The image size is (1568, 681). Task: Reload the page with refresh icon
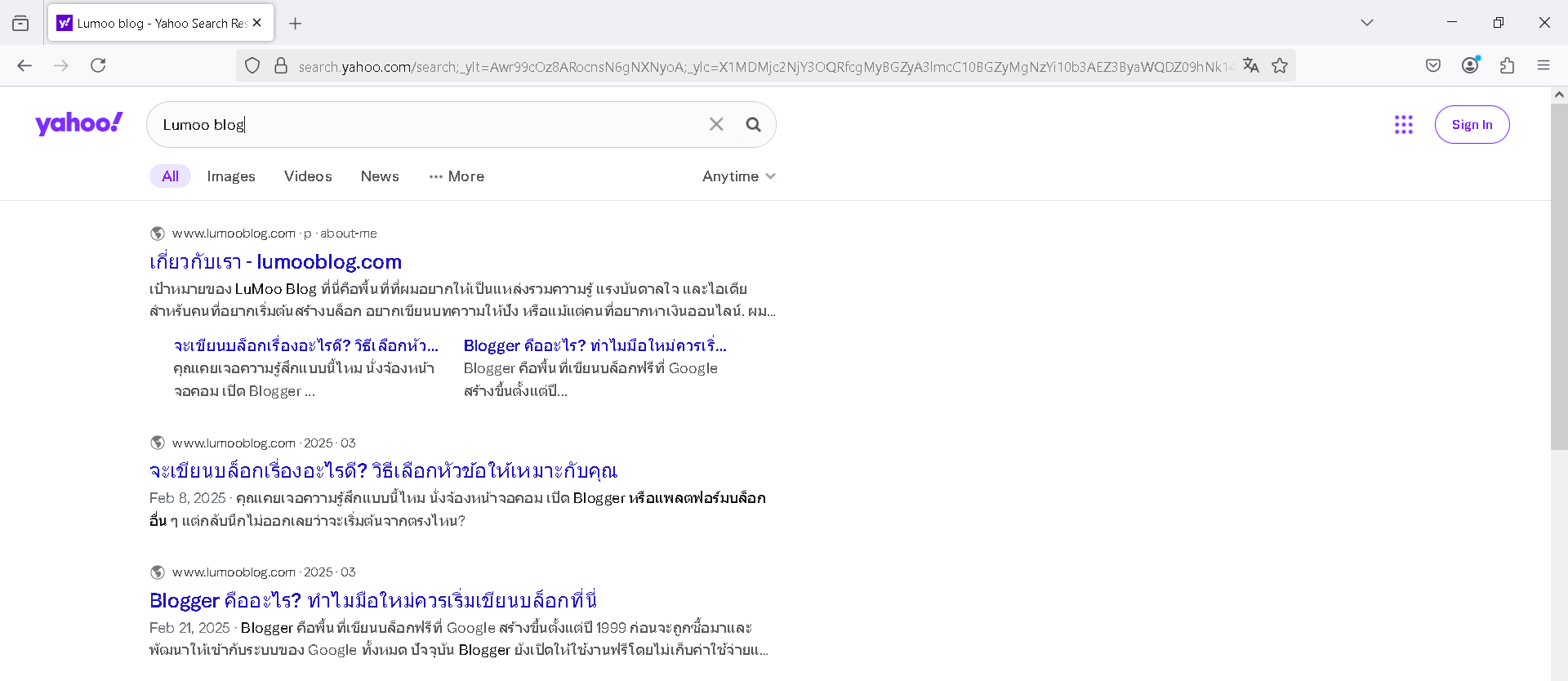tap(98, 65)
